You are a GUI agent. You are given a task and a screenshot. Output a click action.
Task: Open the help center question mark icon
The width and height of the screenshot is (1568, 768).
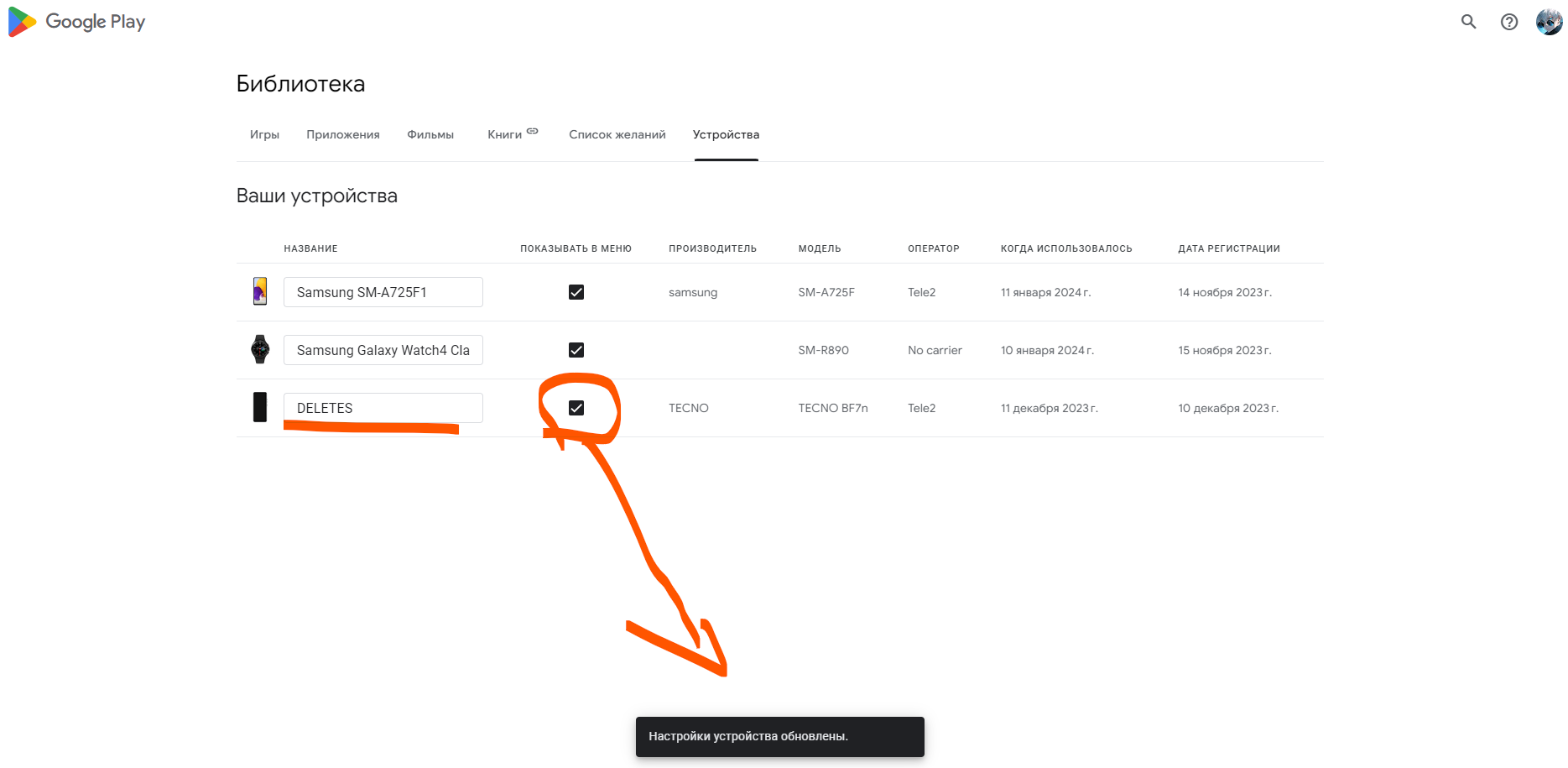point(1508,22)
